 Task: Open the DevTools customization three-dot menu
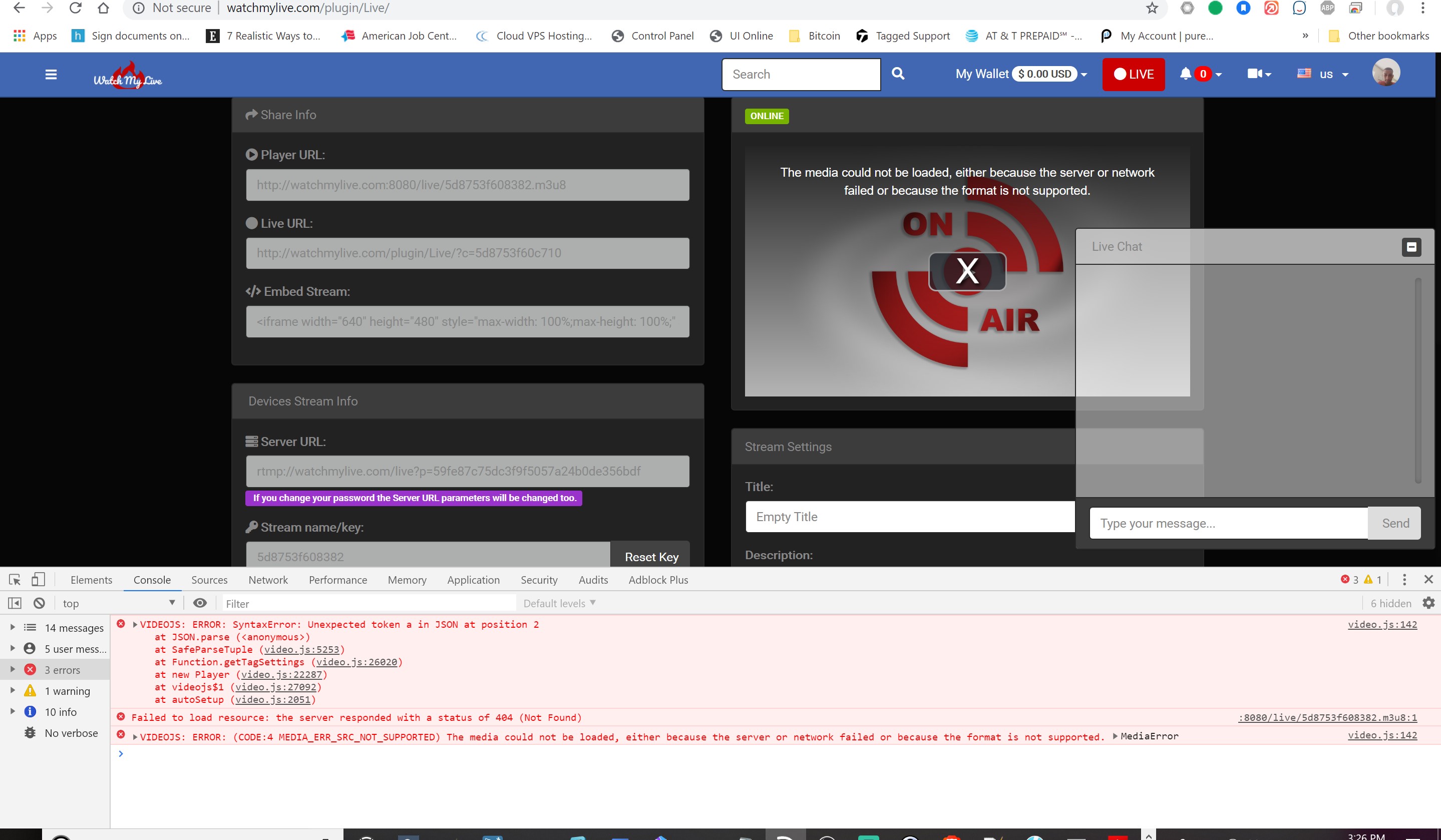[1404, 579]
